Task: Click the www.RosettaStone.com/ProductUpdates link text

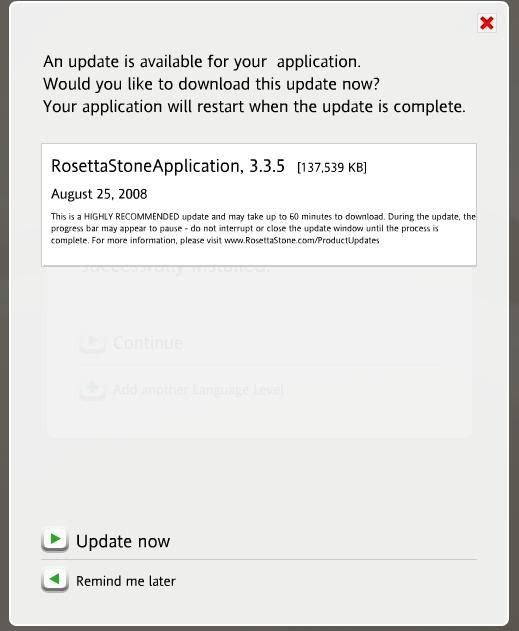Action: coord(302,241)
